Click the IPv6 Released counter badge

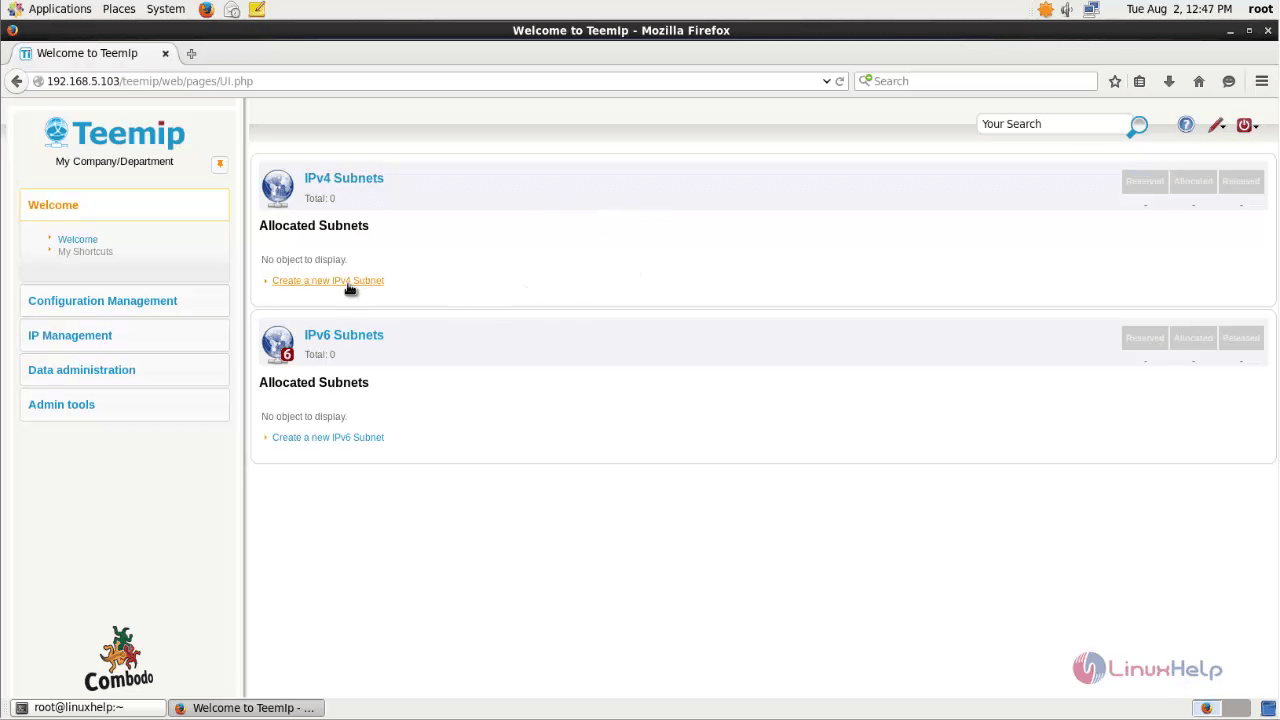point(1241,338)
